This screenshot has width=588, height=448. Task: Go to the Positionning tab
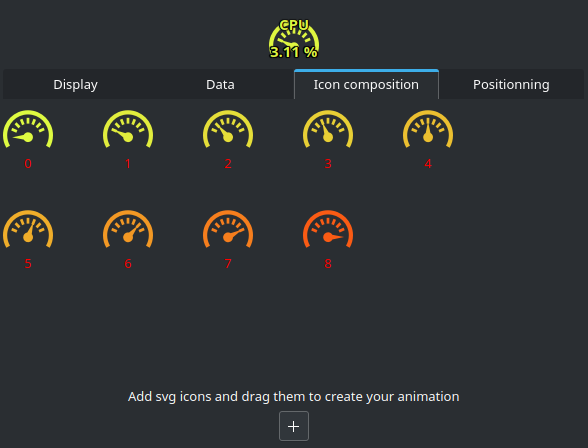pos(511,84)
